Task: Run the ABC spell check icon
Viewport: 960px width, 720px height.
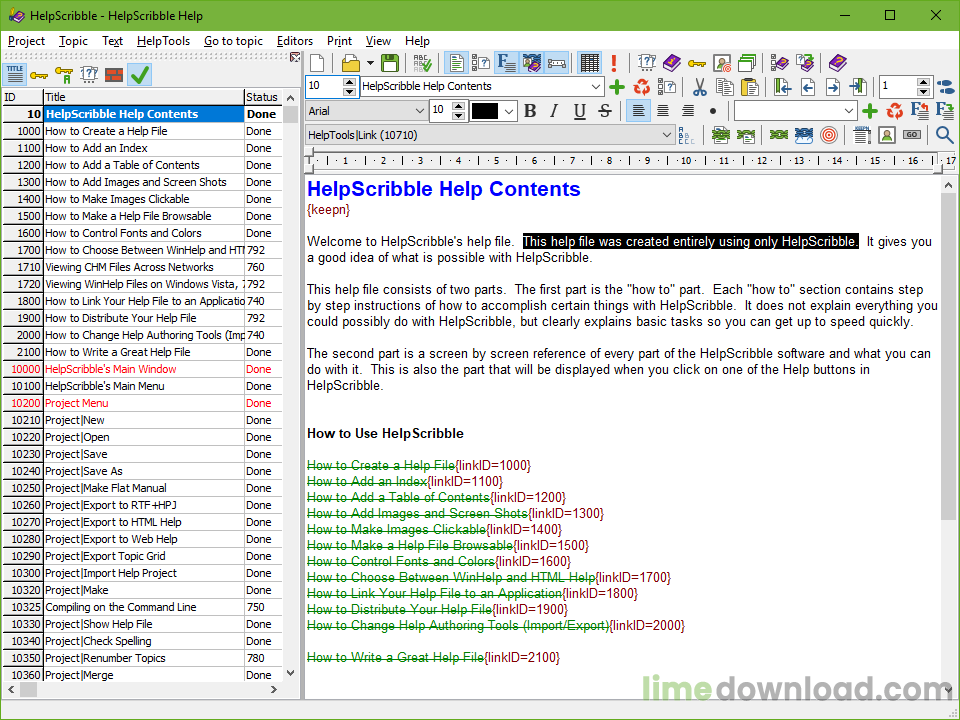Action: 423,63
